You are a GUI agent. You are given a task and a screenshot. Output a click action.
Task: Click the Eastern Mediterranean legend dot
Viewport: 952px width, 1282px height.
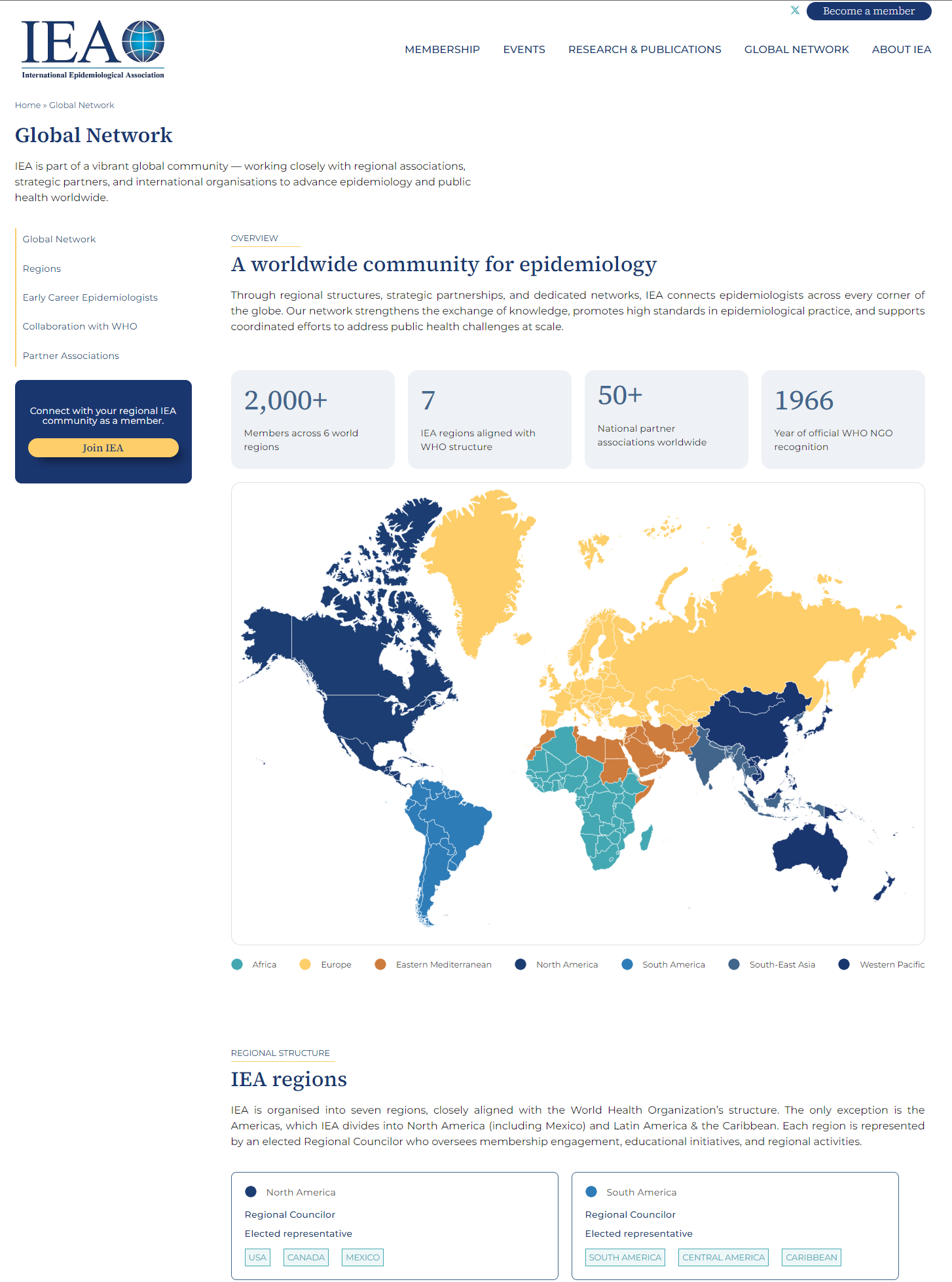coord(380,964)
